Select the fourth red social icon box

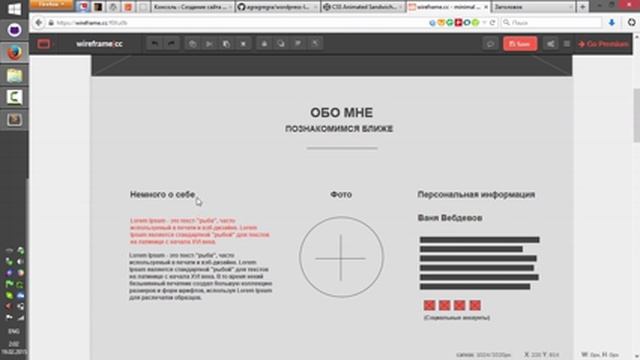pyautogui.click(x=475, y=305)
